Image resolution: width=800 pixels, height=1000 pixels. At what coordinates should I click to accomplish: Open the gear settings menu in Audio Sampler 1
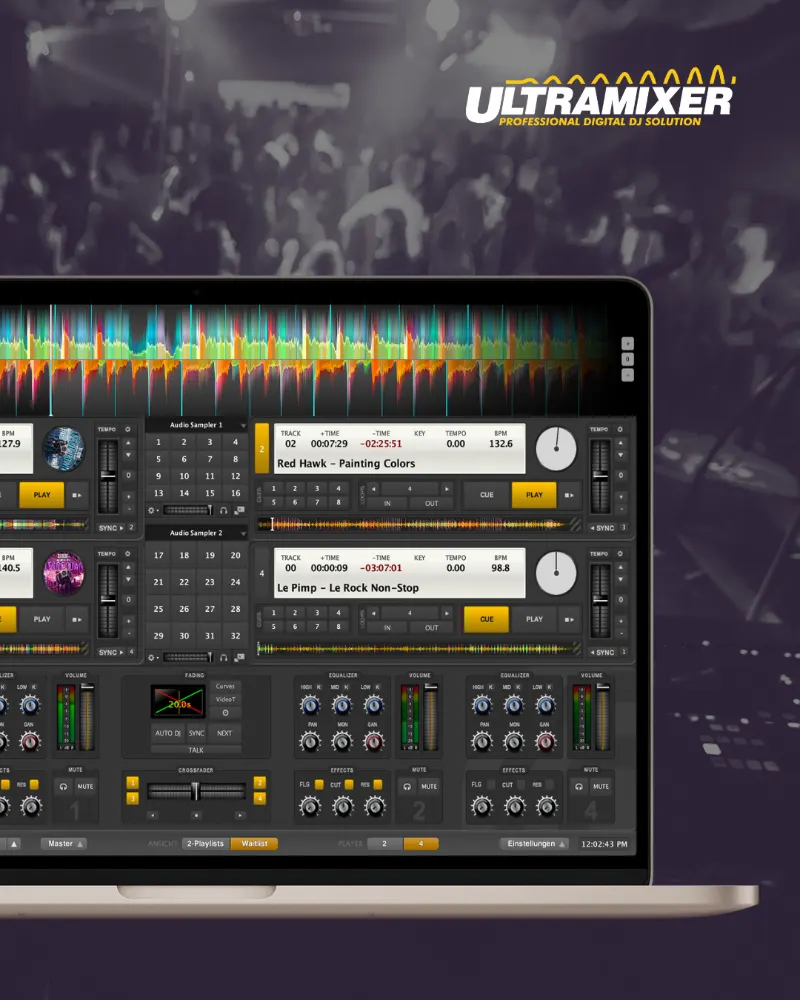[152, 510]
